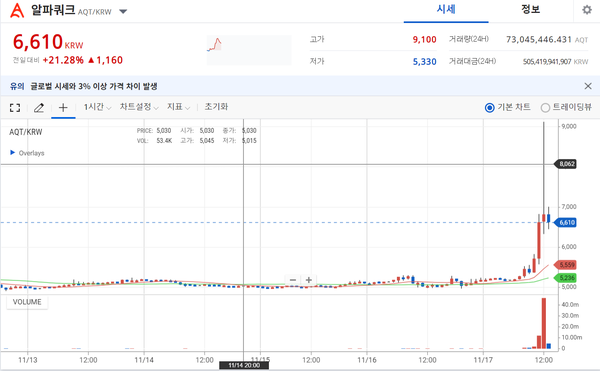The width and height of the screenshot is (600, 371).
Task: Expand the Overlays triangle
Action: (12, 153)
